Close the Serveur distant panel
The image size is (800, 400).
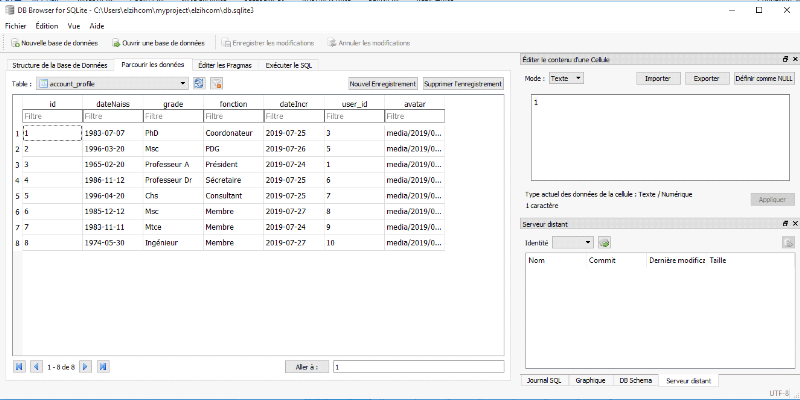click(793, 224)
